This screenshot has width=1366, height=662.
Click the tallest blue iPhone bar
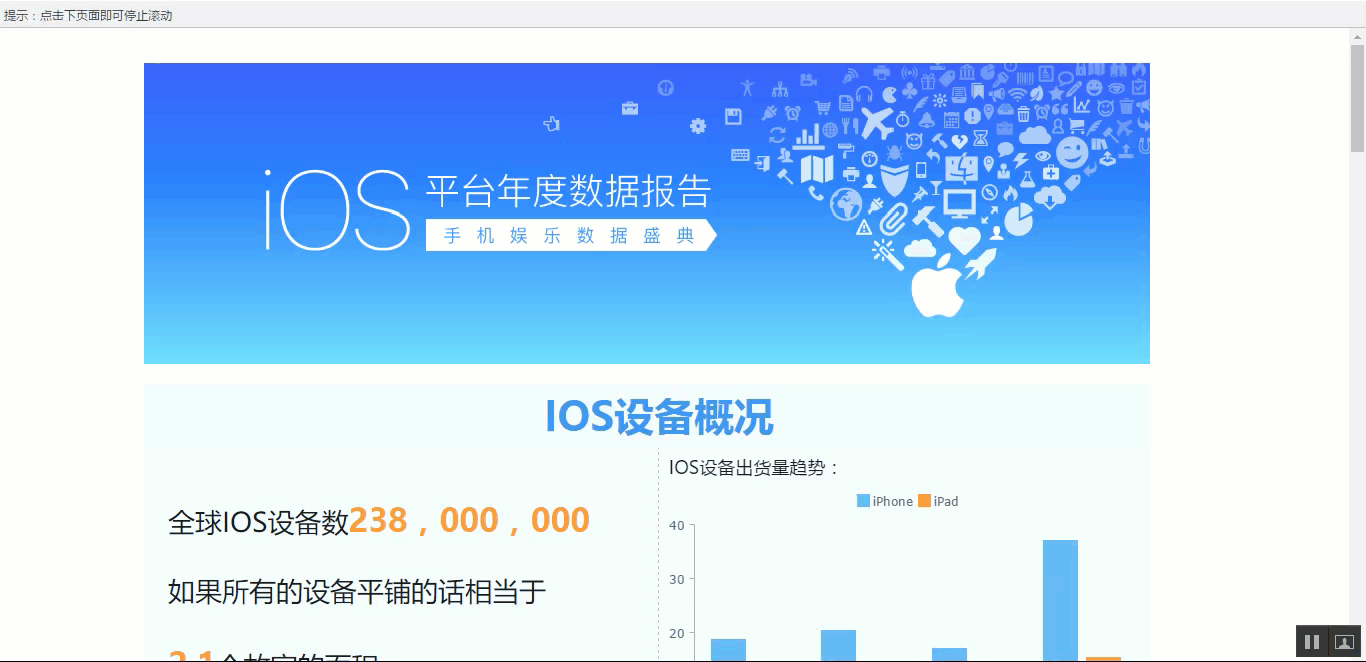pos(1060,600)
